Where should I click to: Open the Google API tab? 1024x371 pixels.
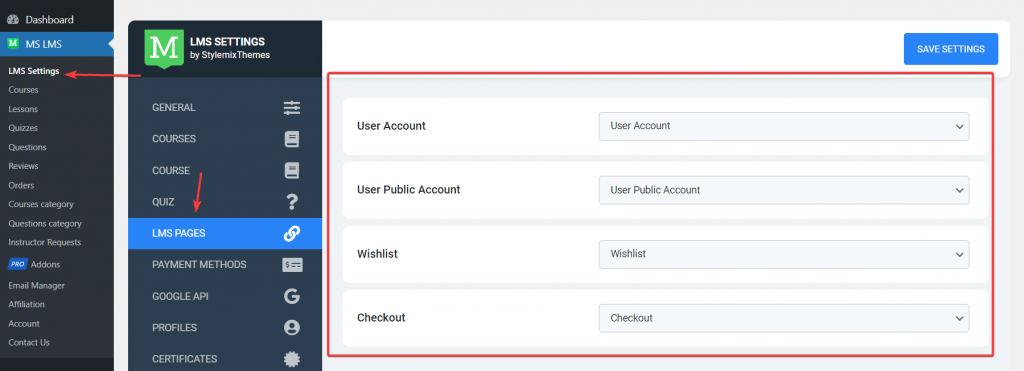click(x=225, y=296)
